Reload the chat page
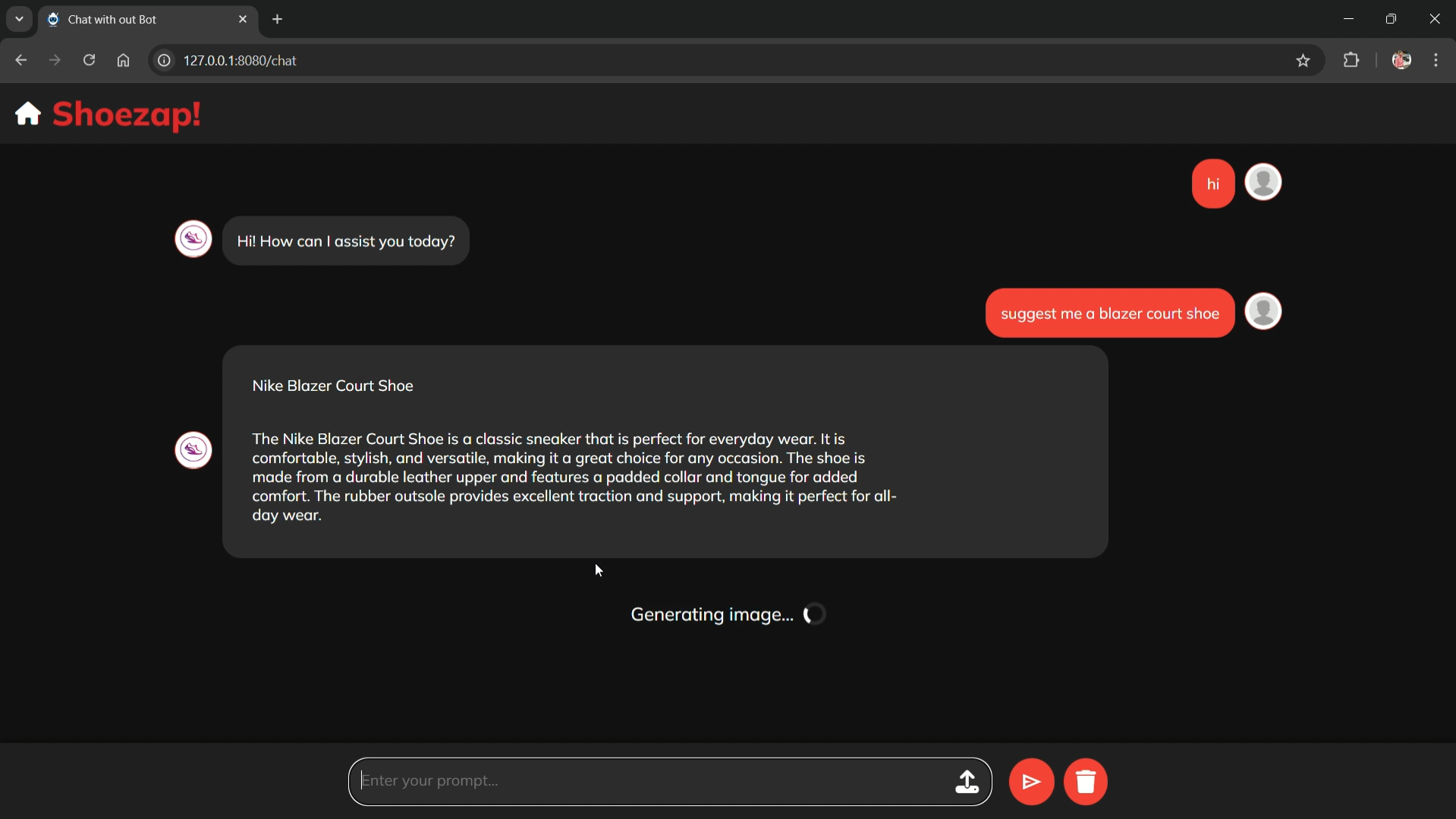The height and width of the screenshot is (819, 1456). 89,61
